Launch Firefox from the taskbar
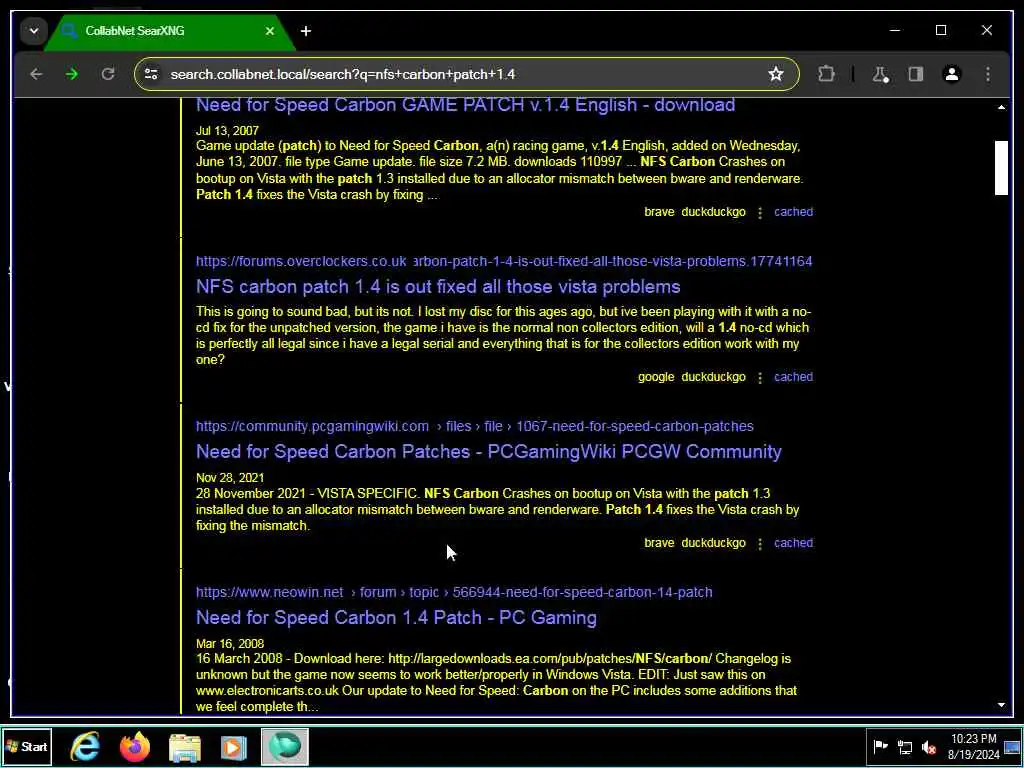1024x768 pixels. click(135, 746)
